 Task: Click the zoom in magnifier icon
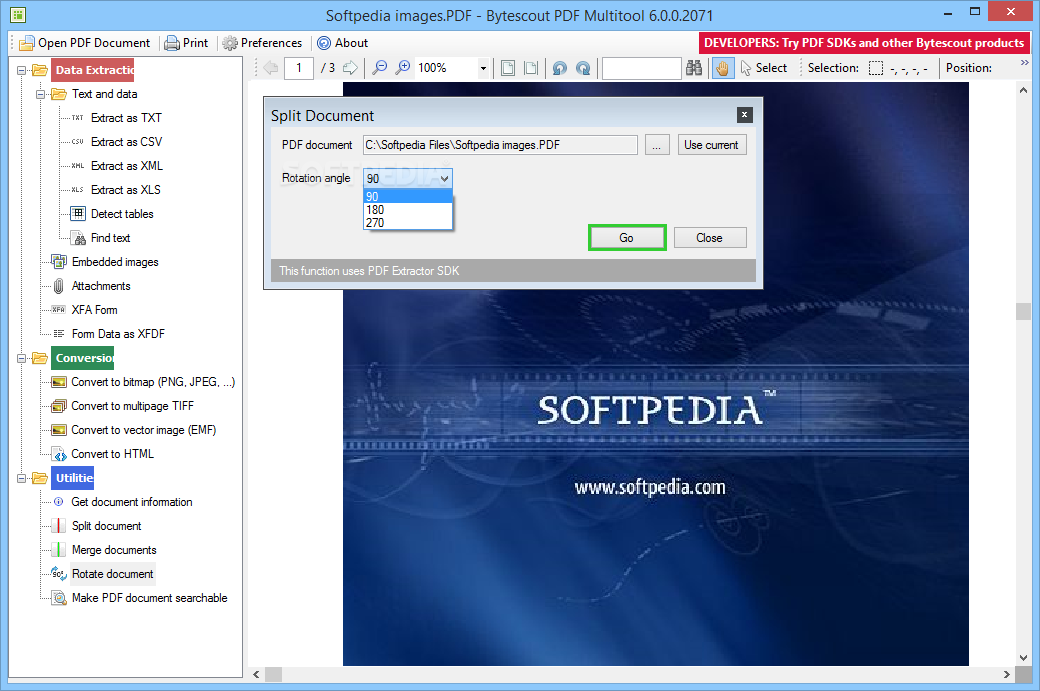pyautogui.click(x=403, y=68)
